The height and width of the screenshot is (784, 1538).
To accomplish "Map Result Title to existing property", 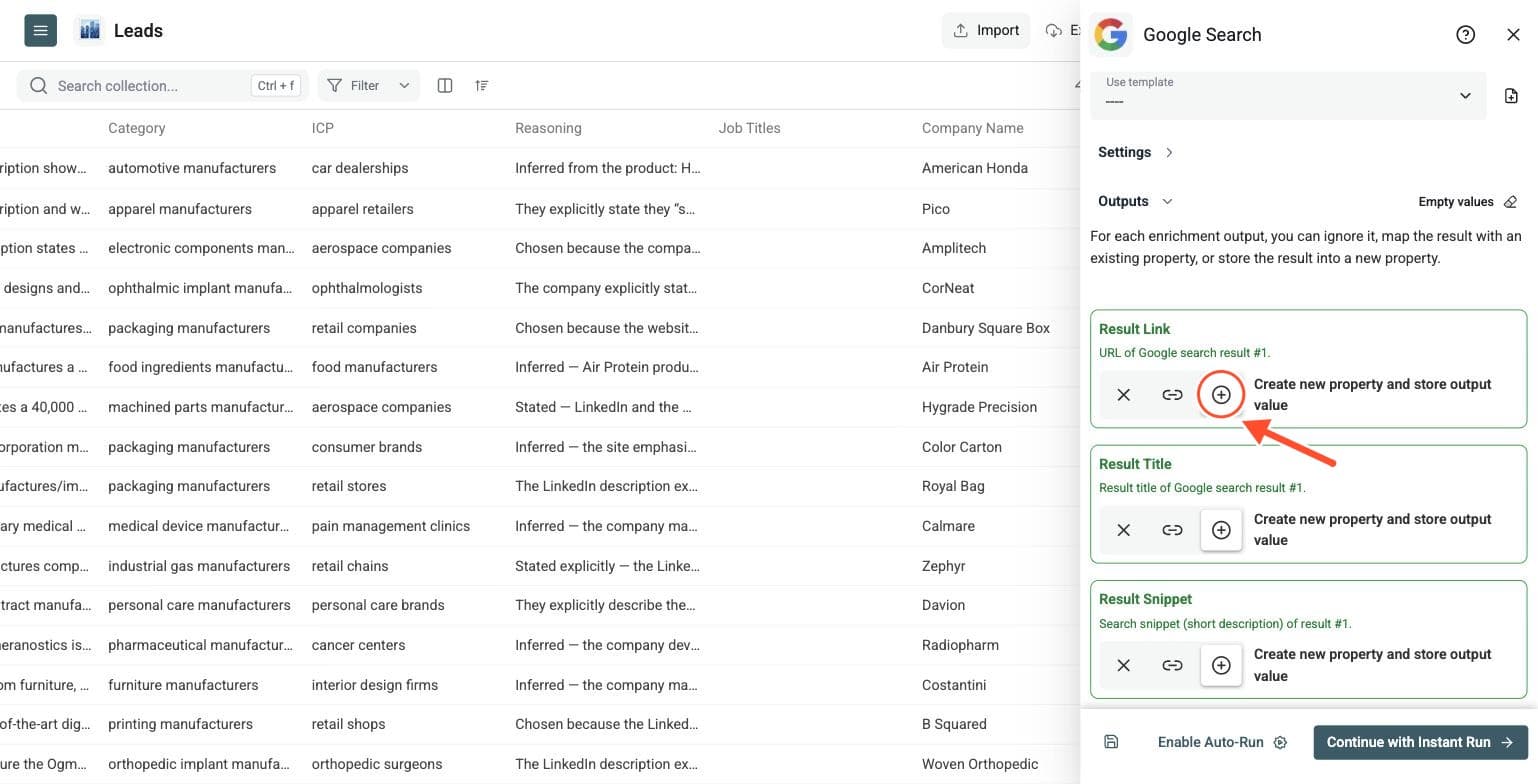I will (1172, 530).
